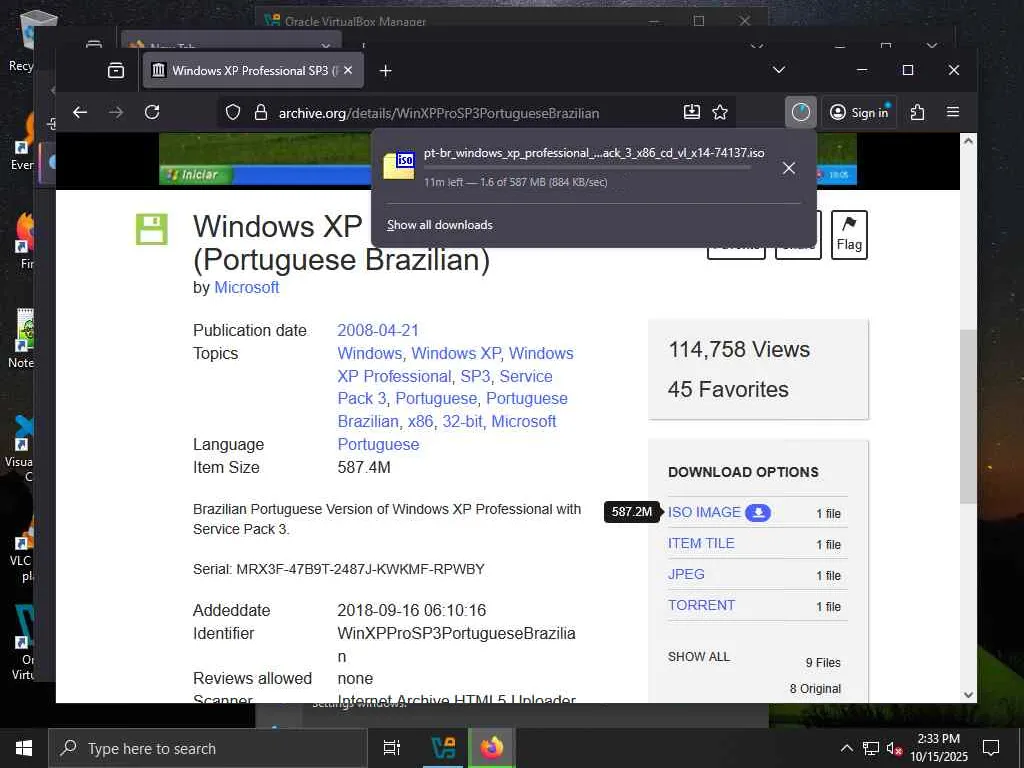
Task: Switch to VirtualBox in the taskbar
Action: (443, 748)
